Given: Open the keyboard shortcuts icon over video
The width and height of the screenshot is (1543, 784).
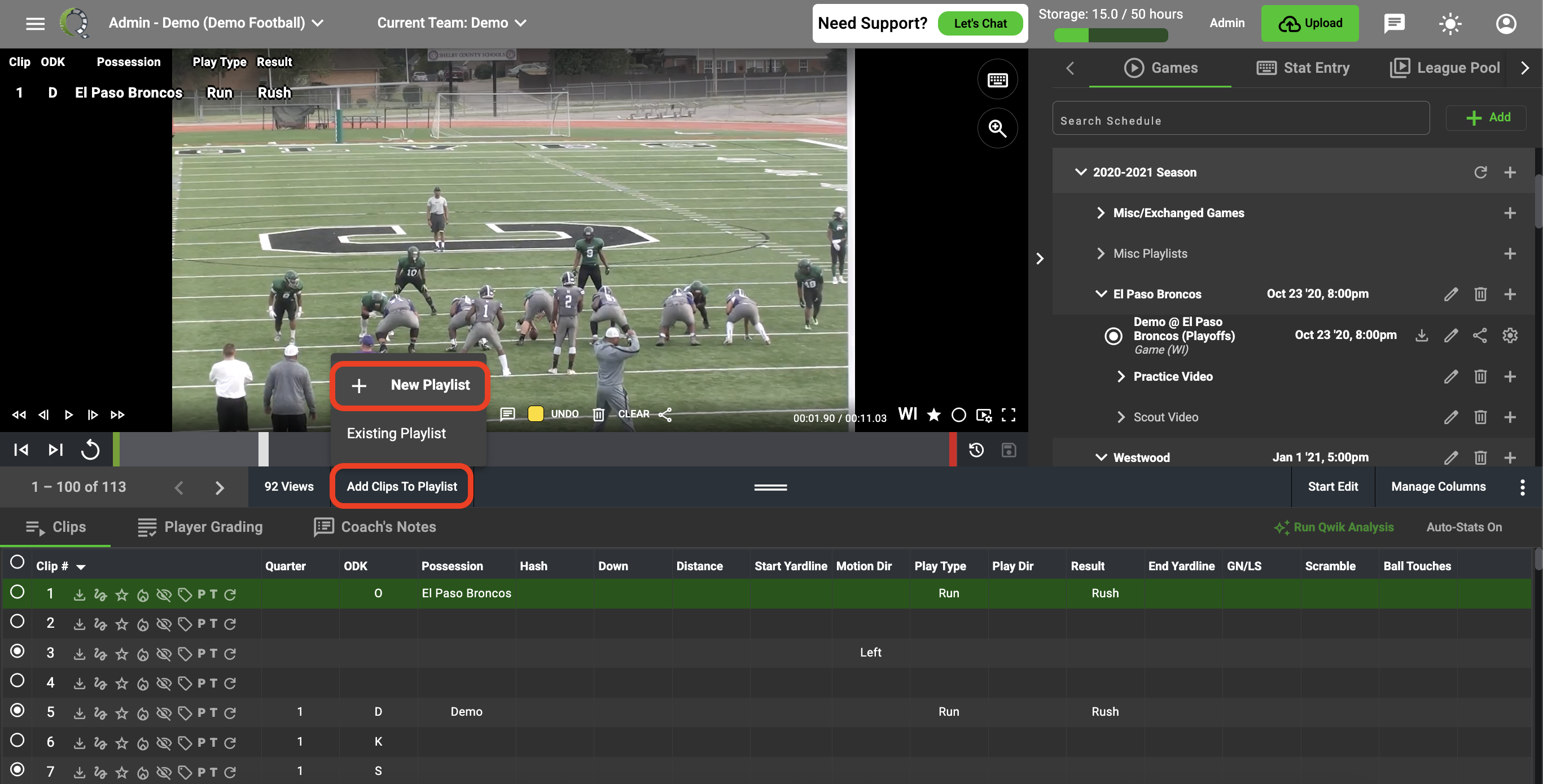Looking at the screenshot, I should pos(997,80).
